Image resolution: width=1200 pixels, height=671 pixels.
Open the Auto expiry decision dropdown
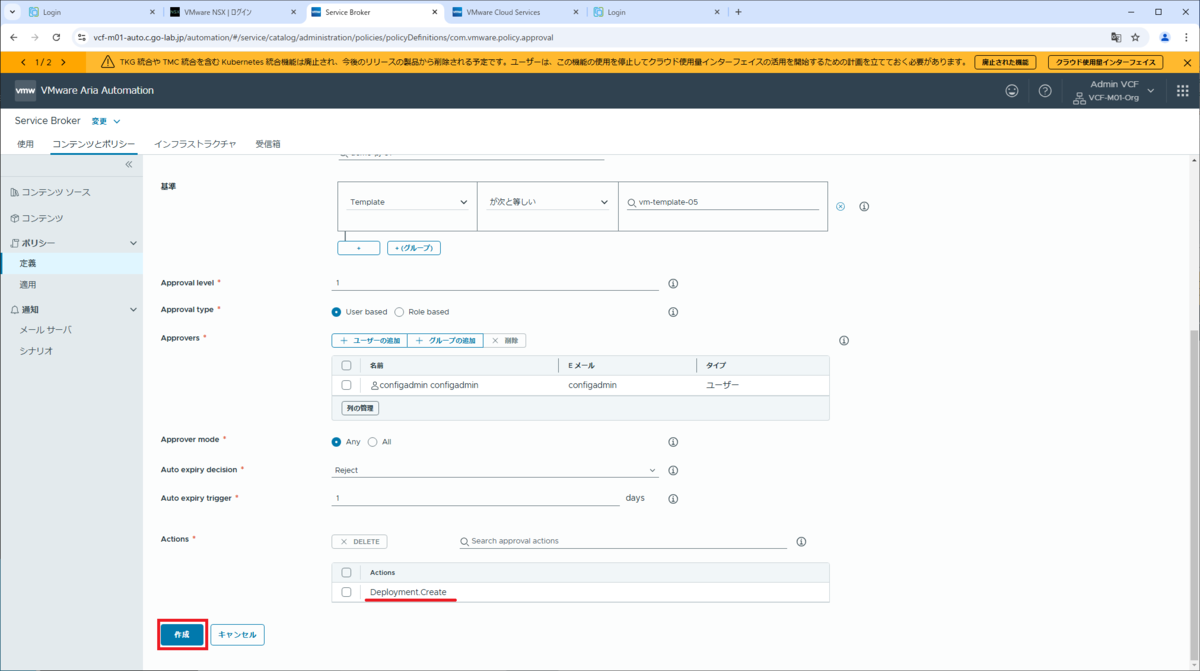coord(495,470)
